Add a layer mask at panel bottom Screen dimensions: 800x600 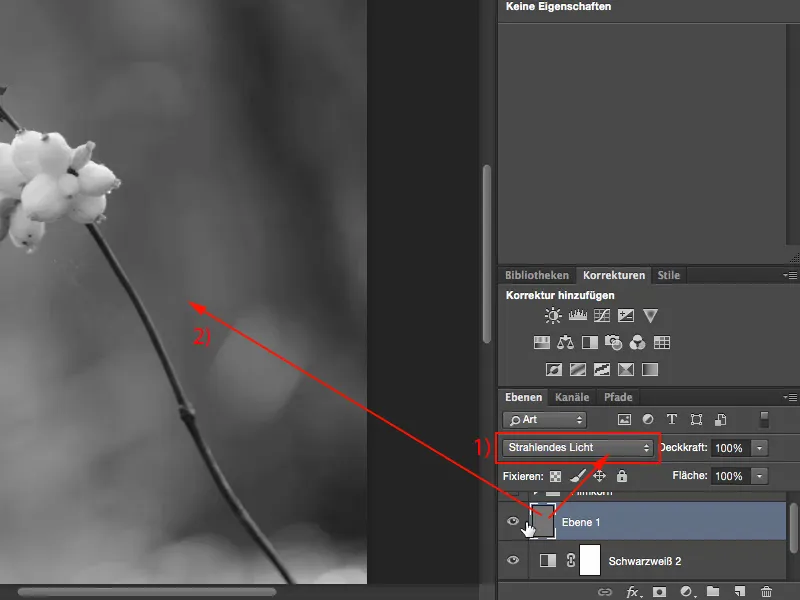[x=660, y=592]
